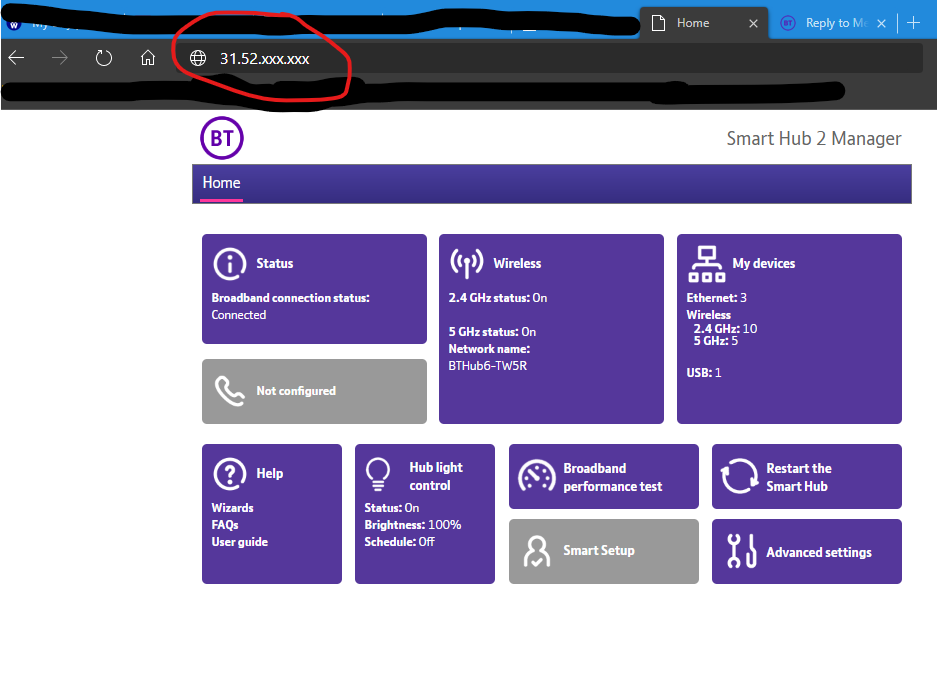Viewport: 937px width, 687px height.
Task: Reload the page with refresh icon
Action: click(x=104, y=58)
